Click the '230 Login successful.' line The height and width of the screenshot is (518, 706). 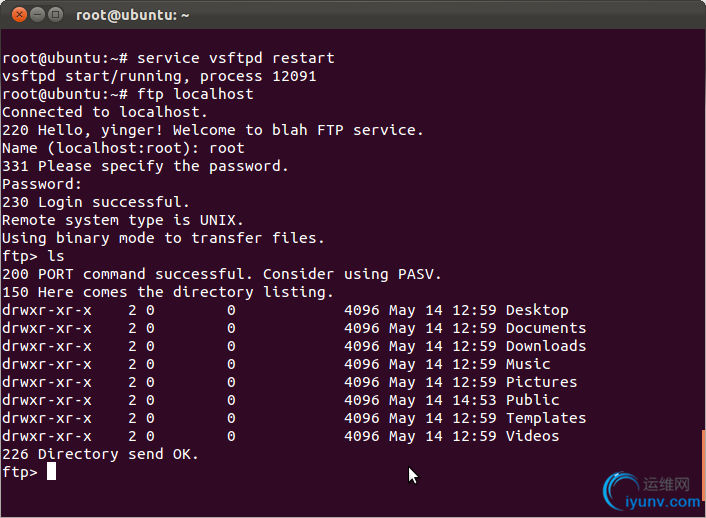pyautogui.click(x=95, y=202)
